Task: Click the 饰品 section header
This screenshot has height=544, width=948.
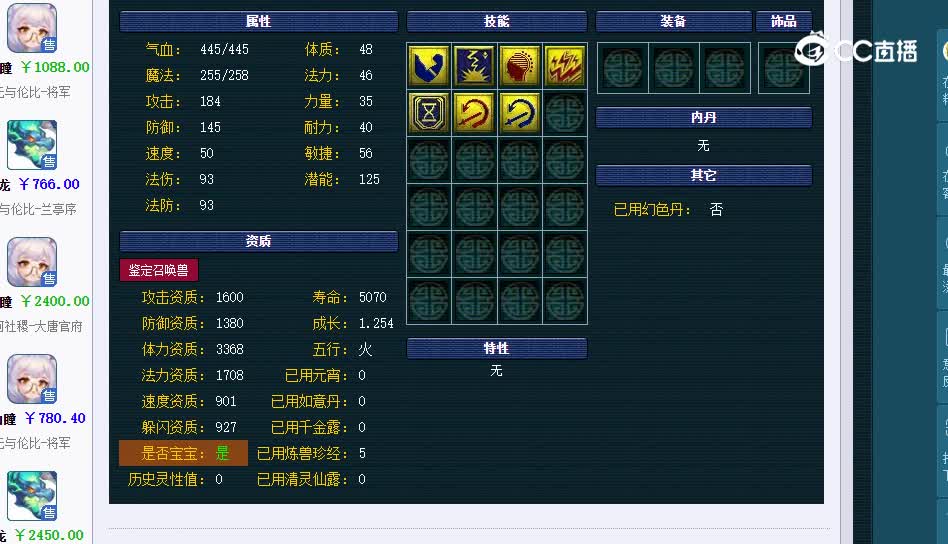Action: [x=784, y=21]
